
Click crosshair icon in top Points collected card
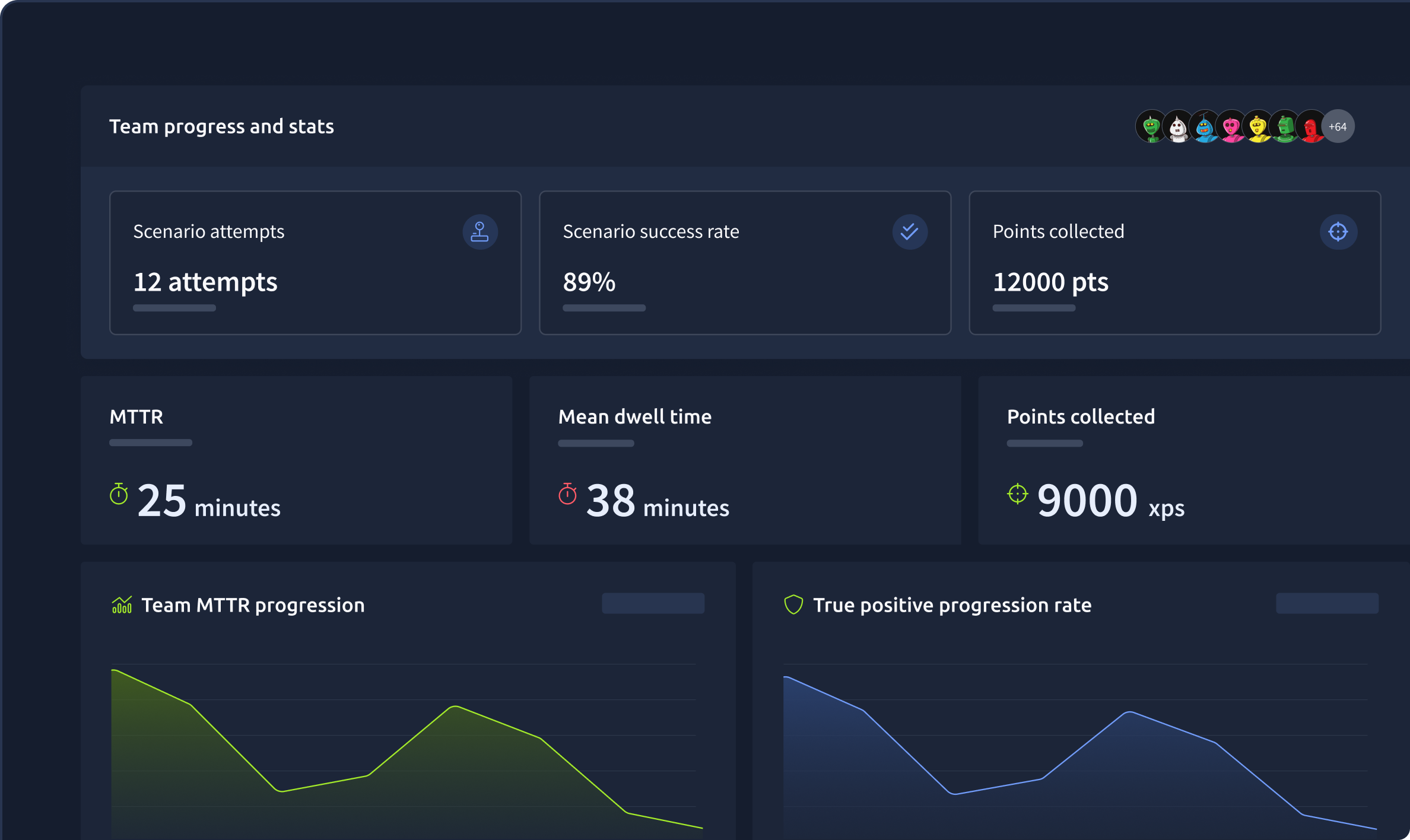[1338, 232]
